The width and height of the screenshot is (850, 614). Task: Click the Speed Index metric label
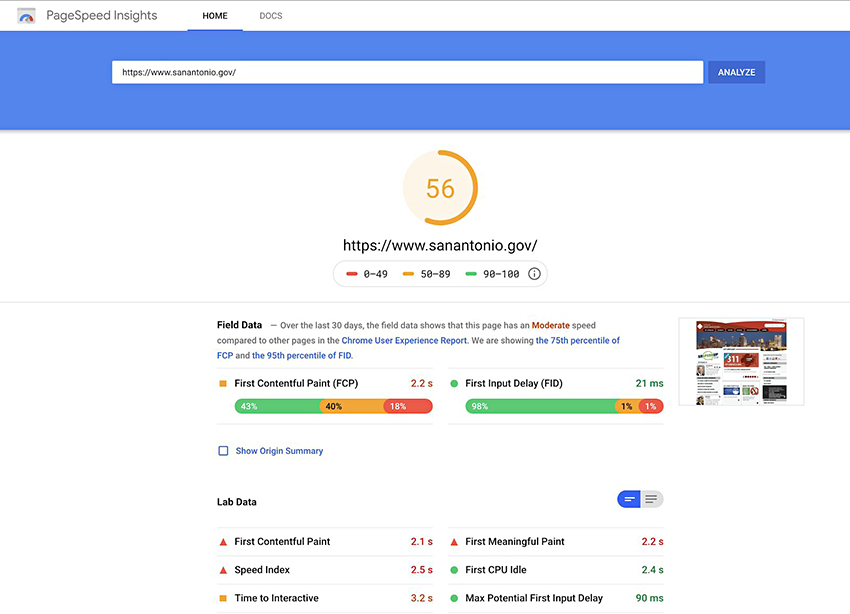click(262, 570)
